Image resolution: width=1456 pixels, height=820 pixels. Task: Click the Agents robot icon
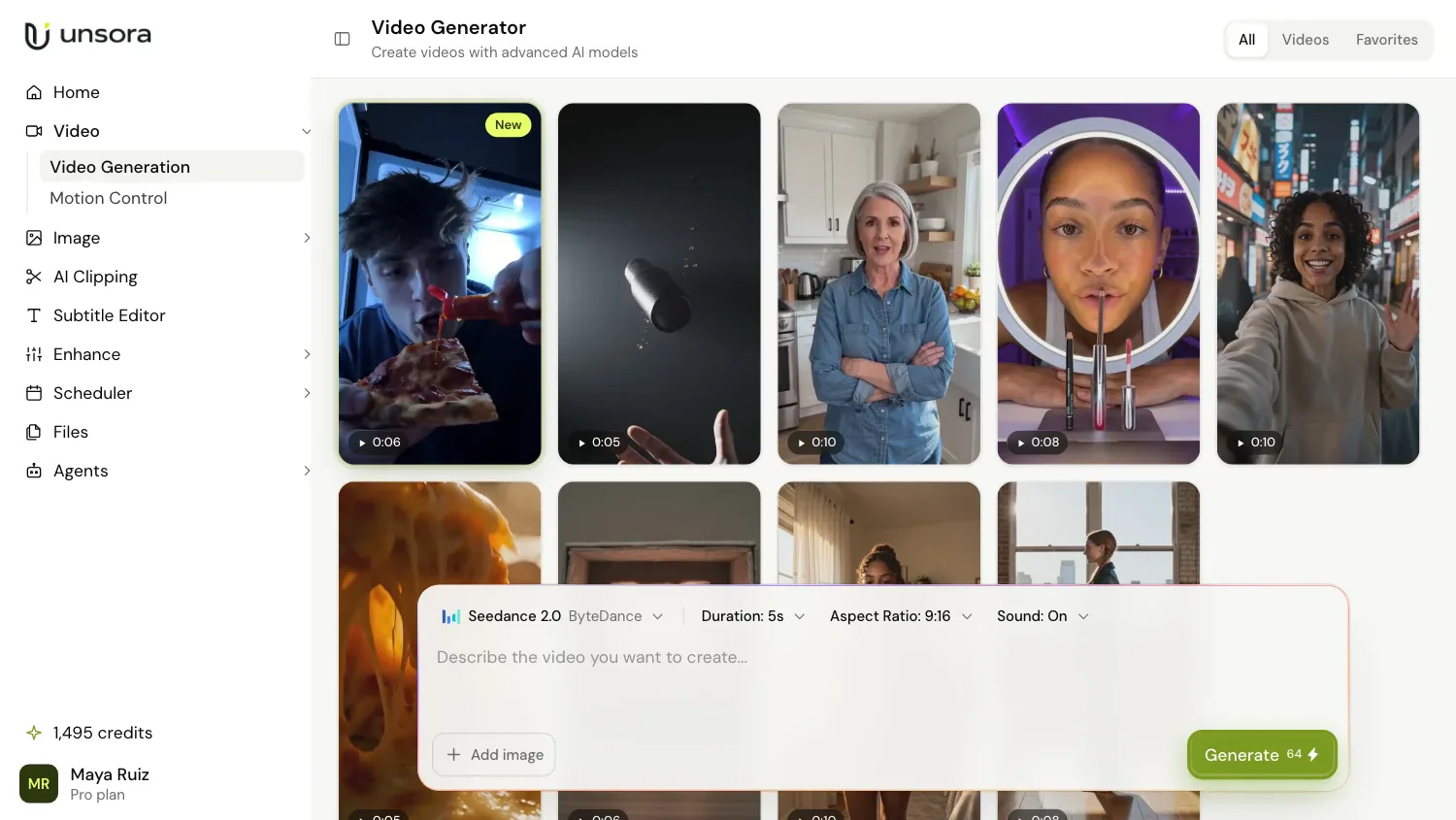pyautogui.click(x=34, y=471)
